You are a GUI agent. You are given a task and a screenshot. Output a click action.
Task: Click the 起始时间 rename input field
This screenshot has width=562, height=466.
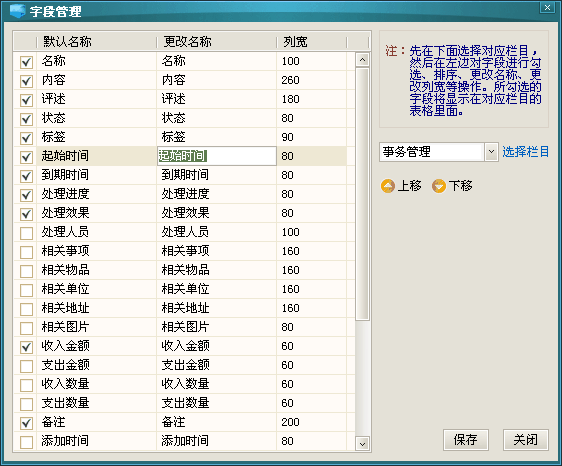(x=217, y=156)
